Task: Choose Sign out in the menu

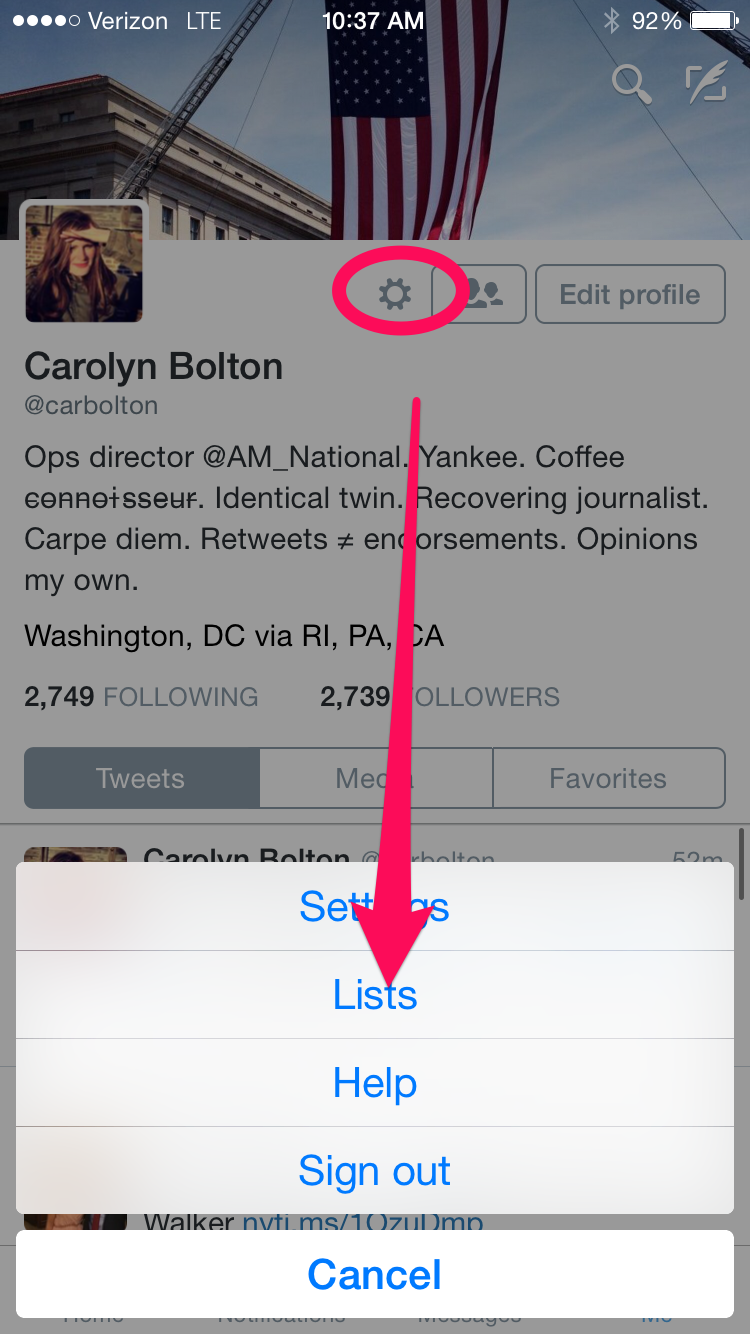Action: pos(375,1170)
